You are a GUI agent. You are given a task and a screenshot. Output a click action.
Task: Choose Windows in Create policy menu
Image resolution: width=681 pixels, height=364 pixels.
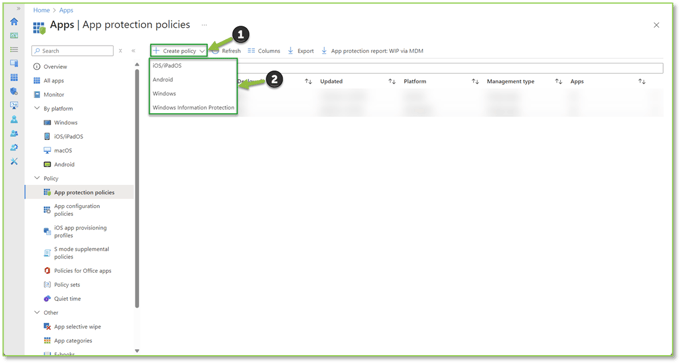(164, 93)
